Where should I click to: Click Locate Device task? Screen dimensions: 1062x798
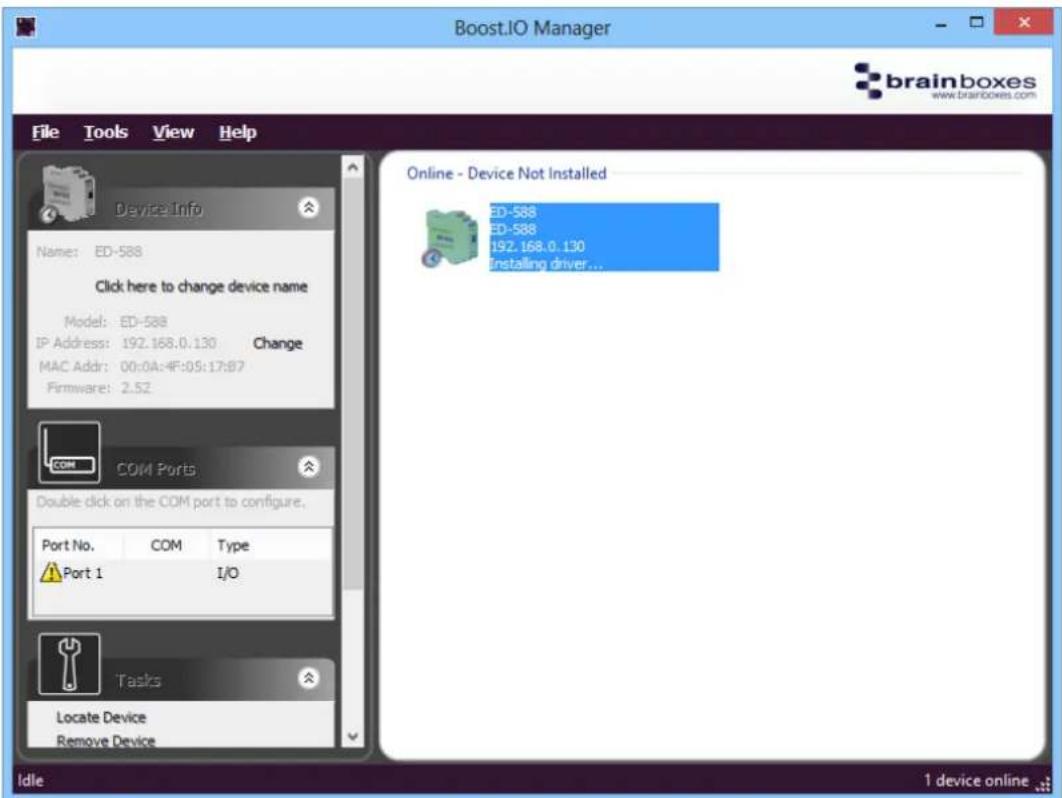(101, 717)
